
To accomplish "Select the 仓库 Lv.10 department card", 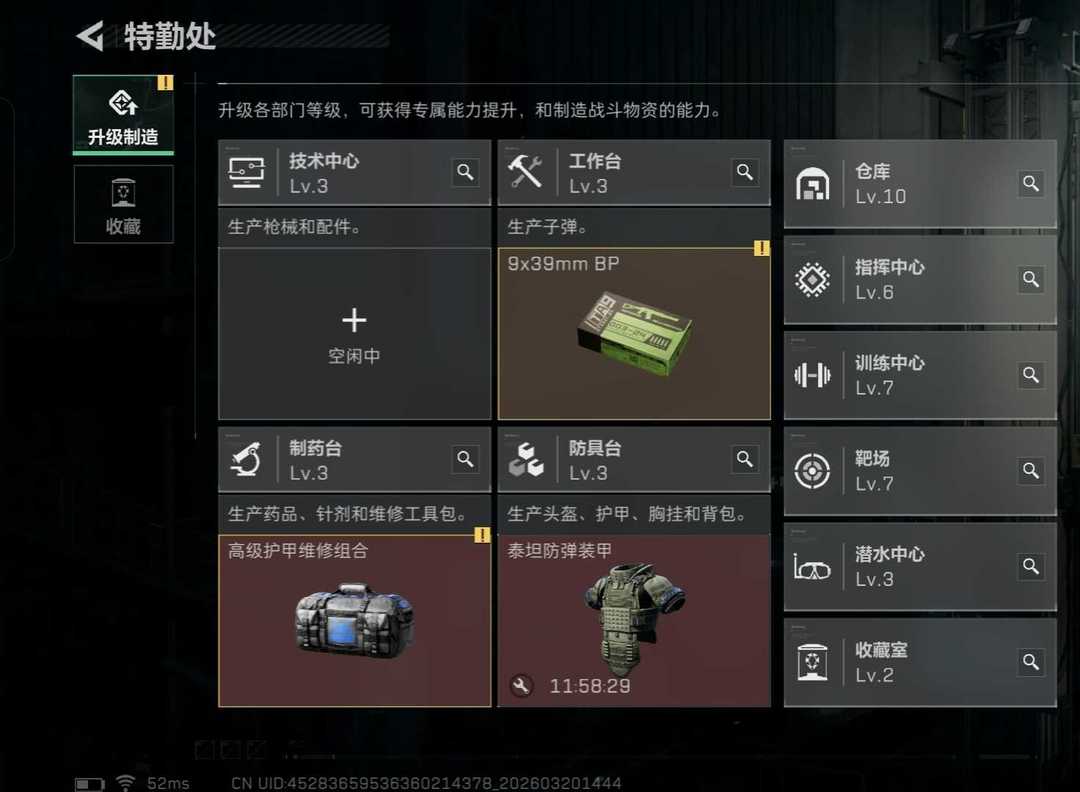I will point(920,184).
